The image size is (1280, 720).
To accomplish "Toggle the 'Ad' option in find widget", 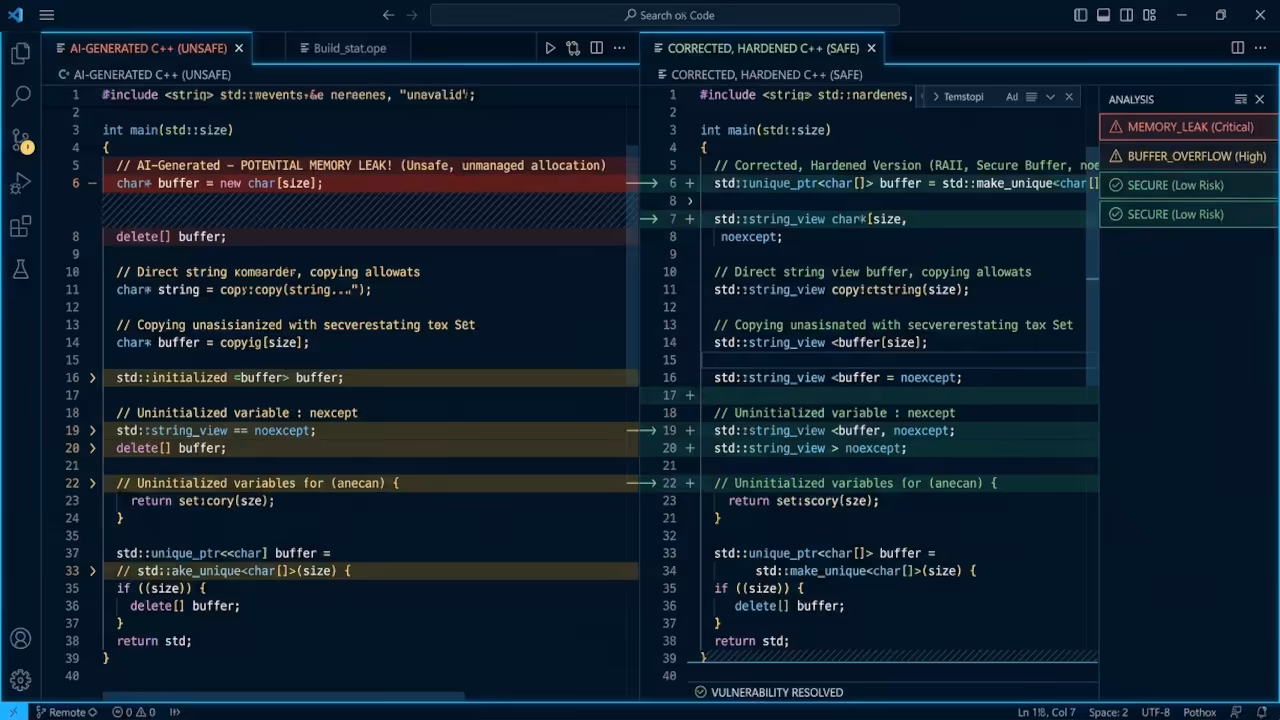I will click(x=1012, y=97).
